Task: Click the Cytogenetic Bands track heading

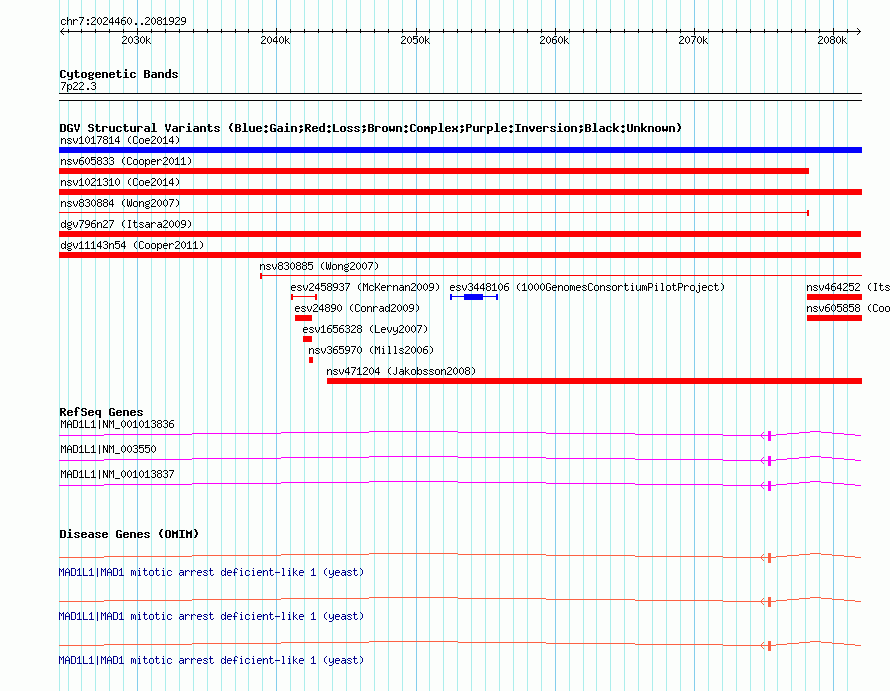Action: point(119,74)
